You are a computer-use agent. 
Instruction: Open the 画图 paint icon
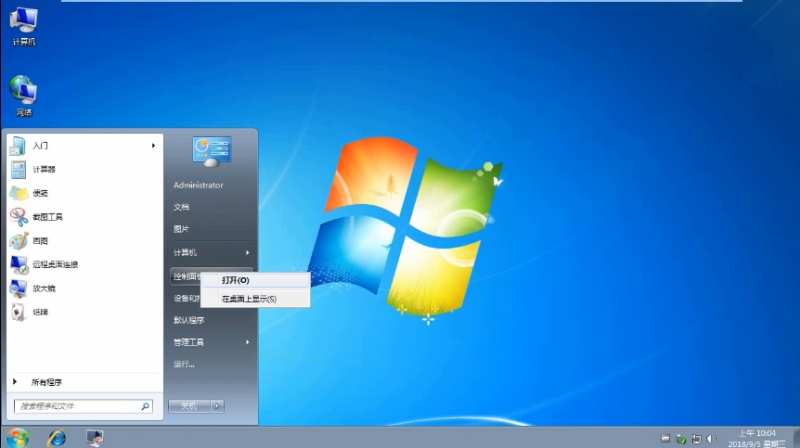[x=19, y=241]
